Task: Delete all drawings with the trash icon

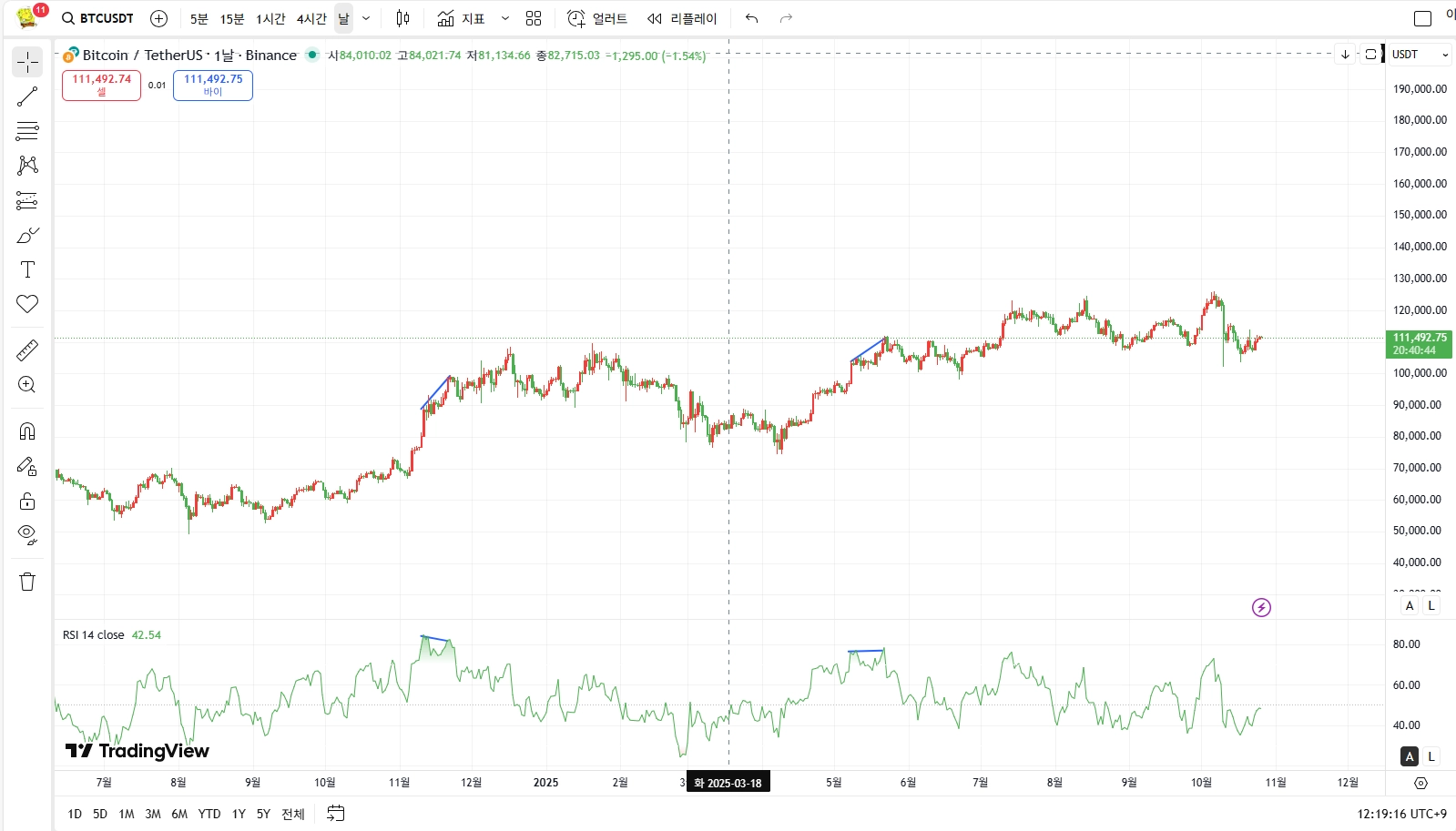Action: pyautogui.click(x=27, y=582)
